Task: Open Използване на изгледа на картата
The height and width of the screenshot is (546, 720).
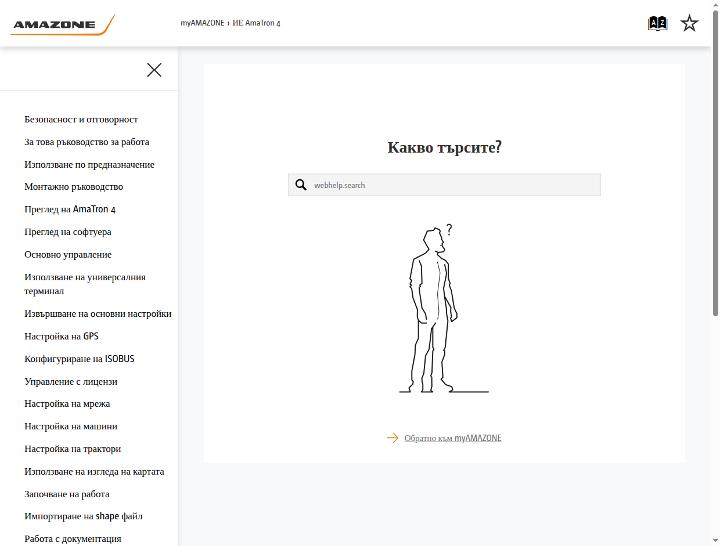Action: [x=94, y=472]
